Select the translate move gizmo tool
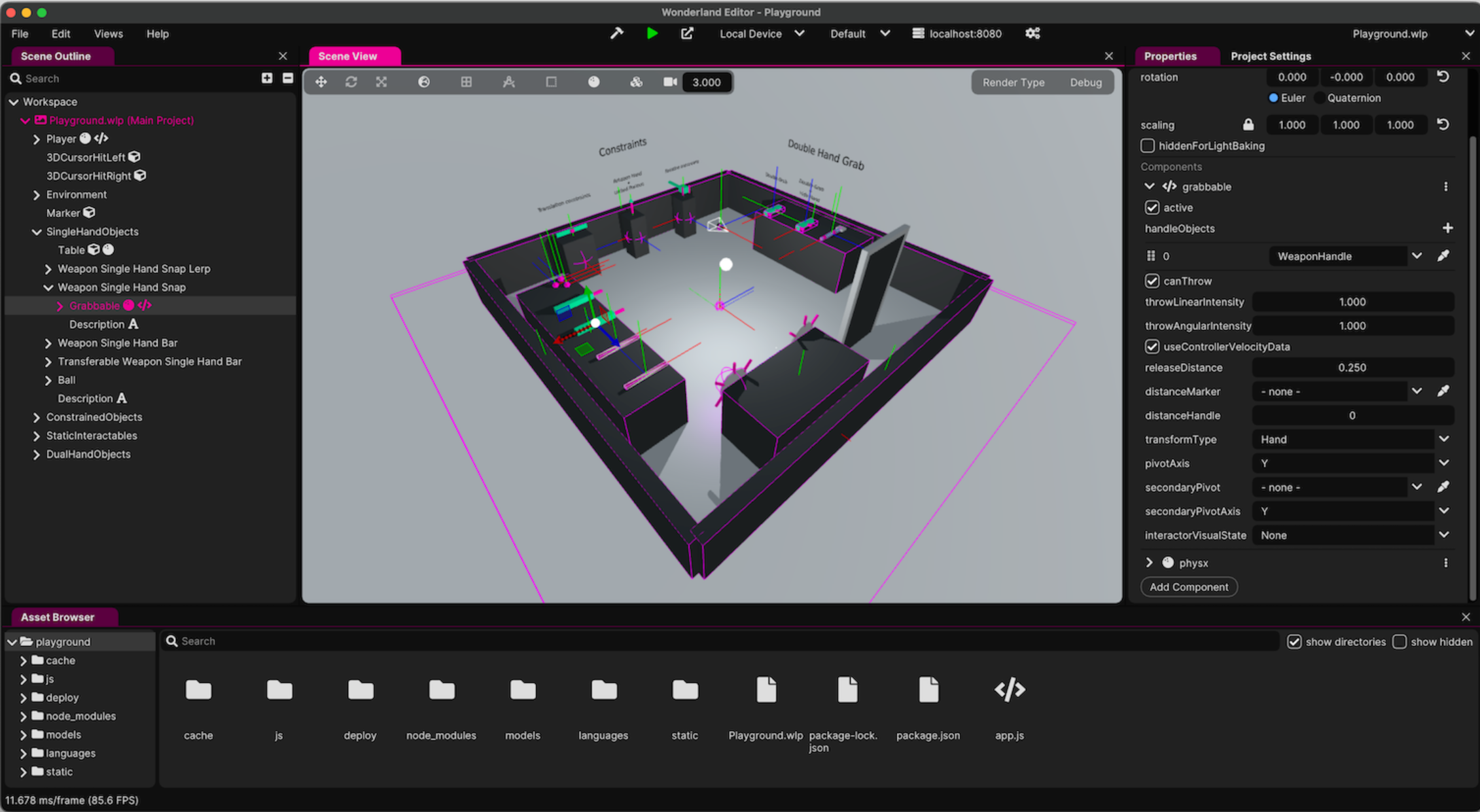Screen dimensions: 1480x812 (321, 82)
